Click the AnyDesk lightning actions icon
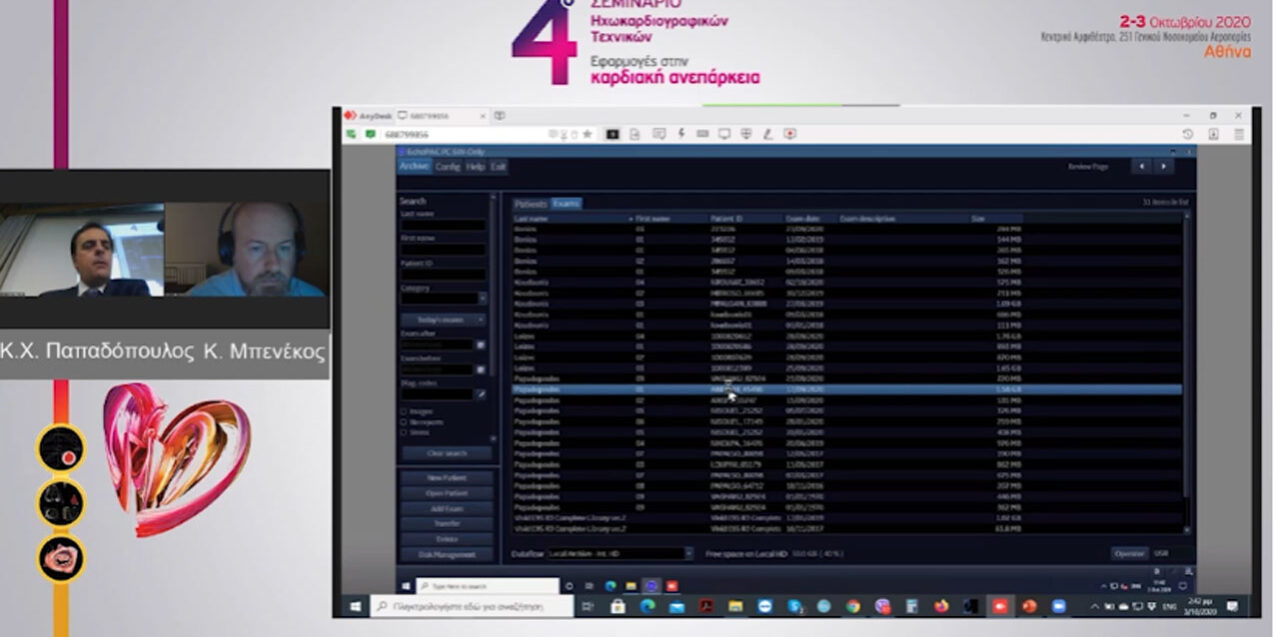Viewport: 1274px width, 637px height. pyautogui.click(x=681, y=133)
